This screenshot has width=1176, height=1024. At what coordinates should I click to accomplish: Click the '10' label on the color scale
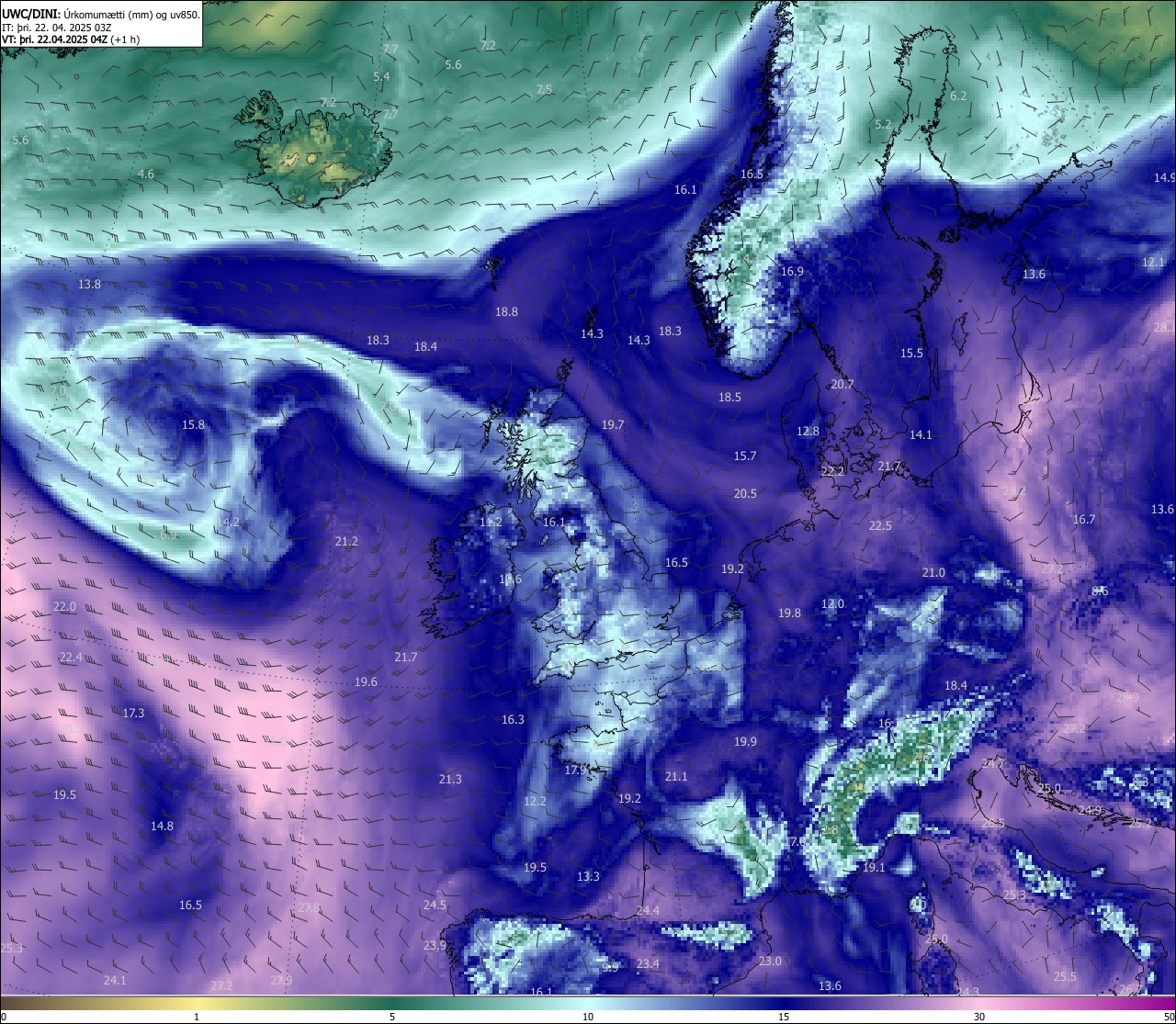point(588,1017)
